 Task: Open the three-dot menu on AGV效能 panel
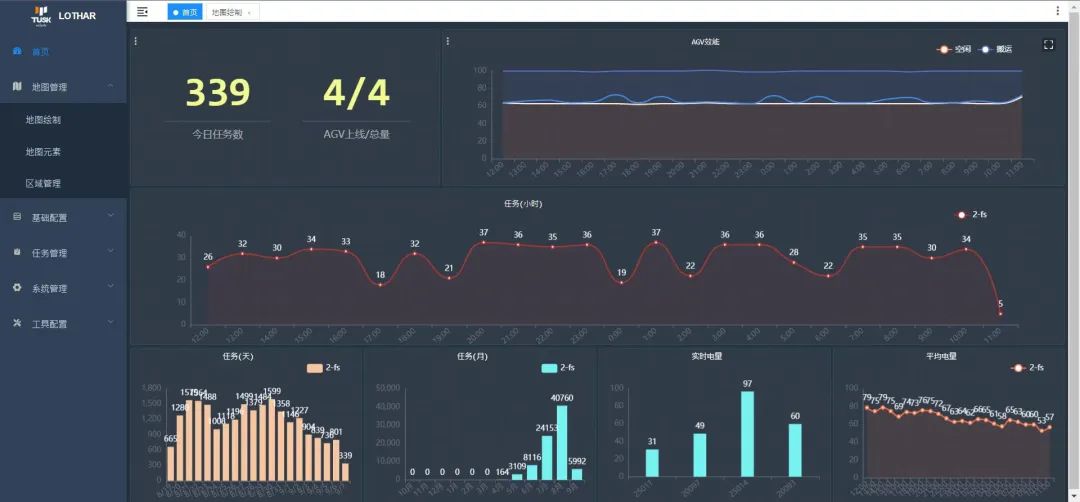448,41
